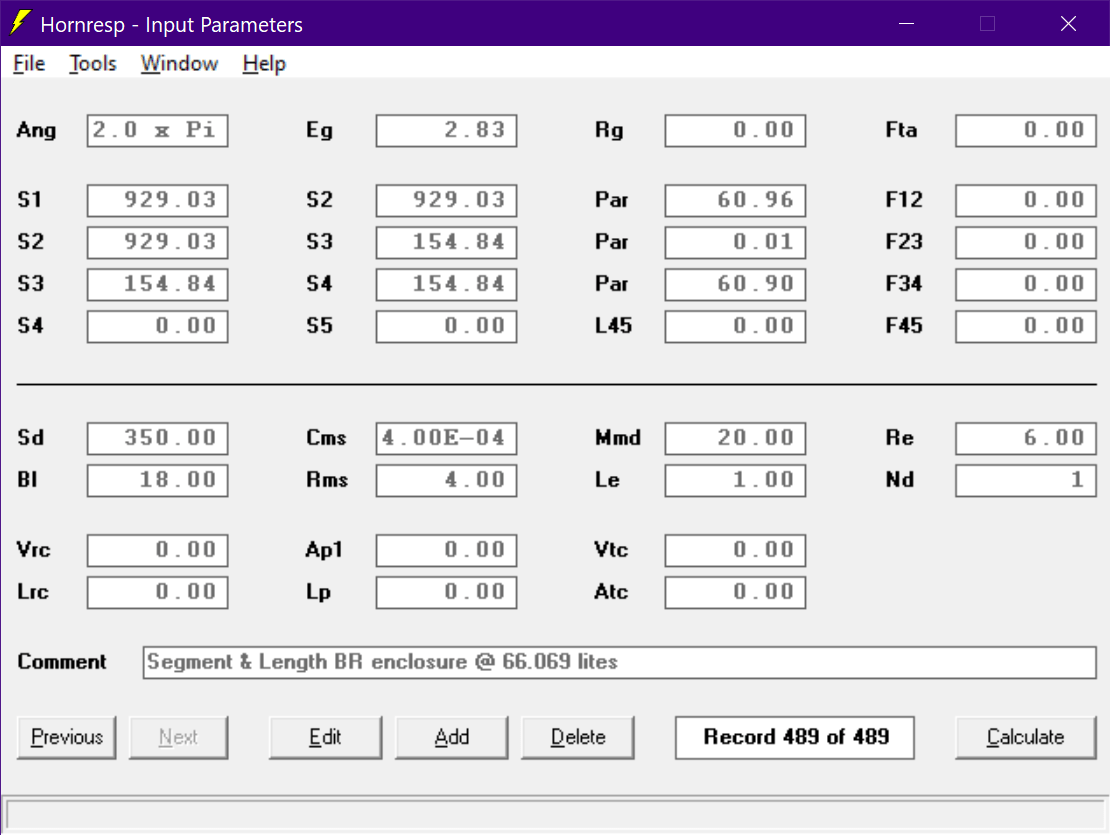Viewport: 1110px width, 835px height.
Task: Click the Atc input field
Action: point(735,592)
